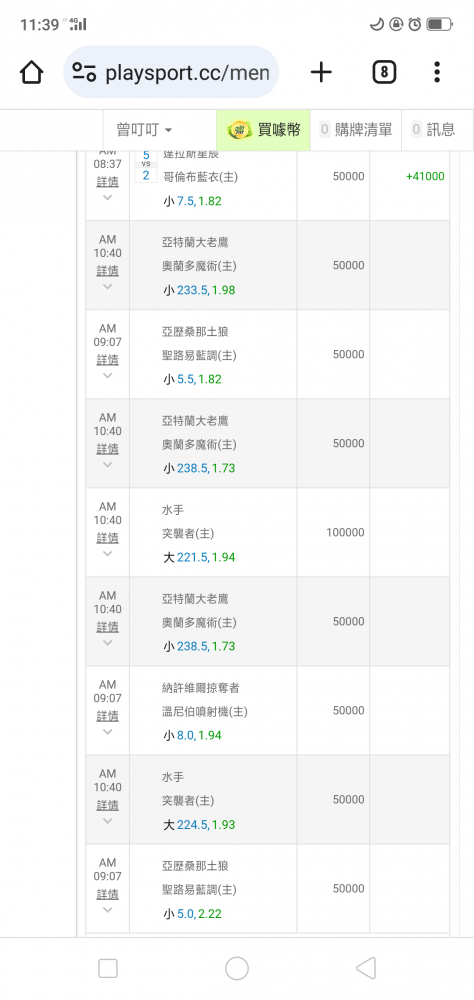Open the tab switcher showing 8
This screenshot has width=474, height=1000.
(x=384, y=73)
